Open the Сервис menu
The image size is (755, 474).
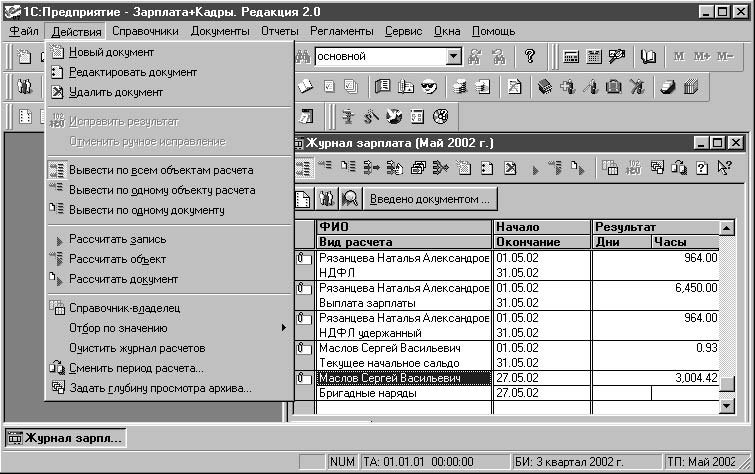click(x=404, y=31)
